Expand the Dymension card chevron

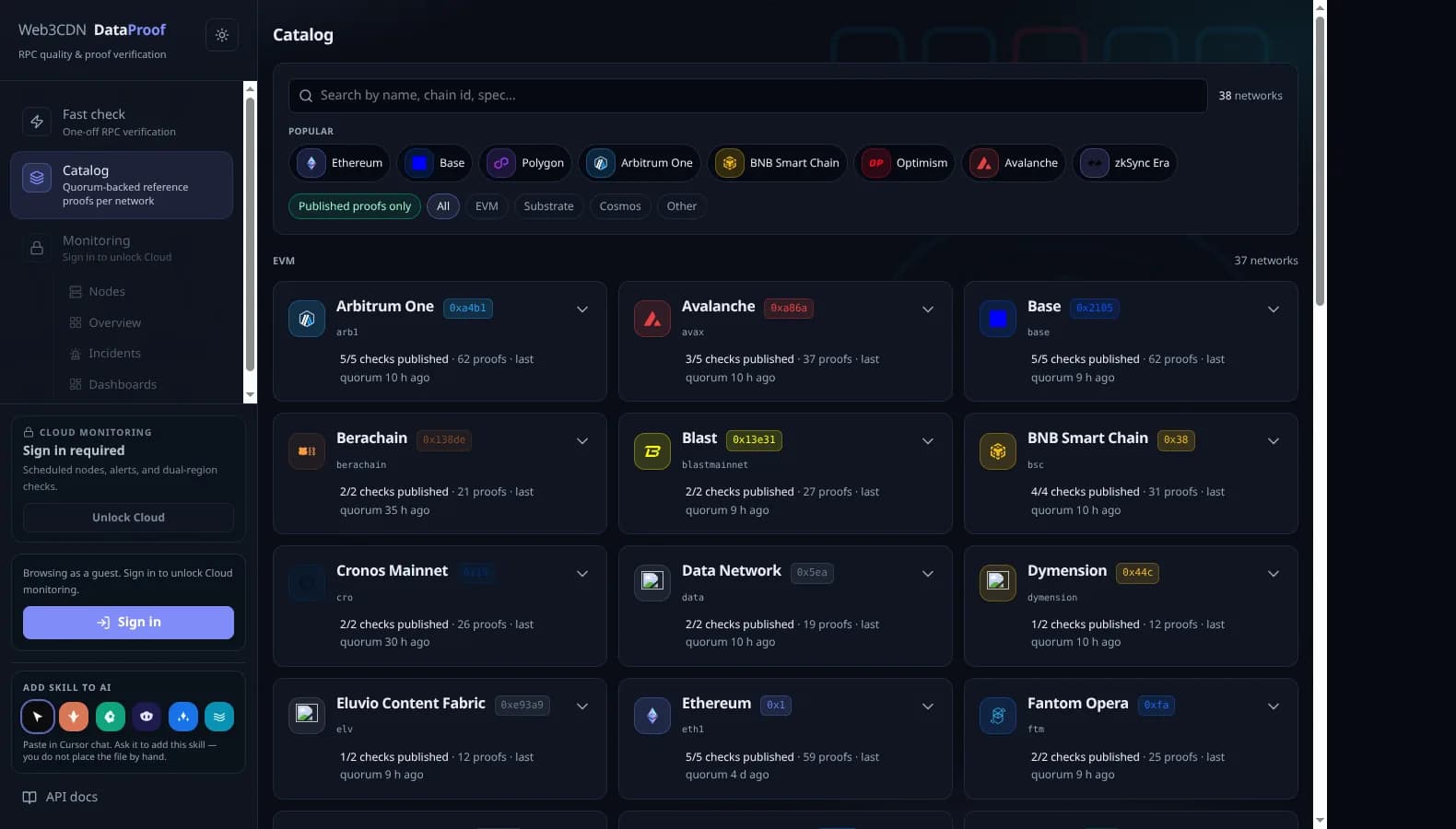(1274, 574)
